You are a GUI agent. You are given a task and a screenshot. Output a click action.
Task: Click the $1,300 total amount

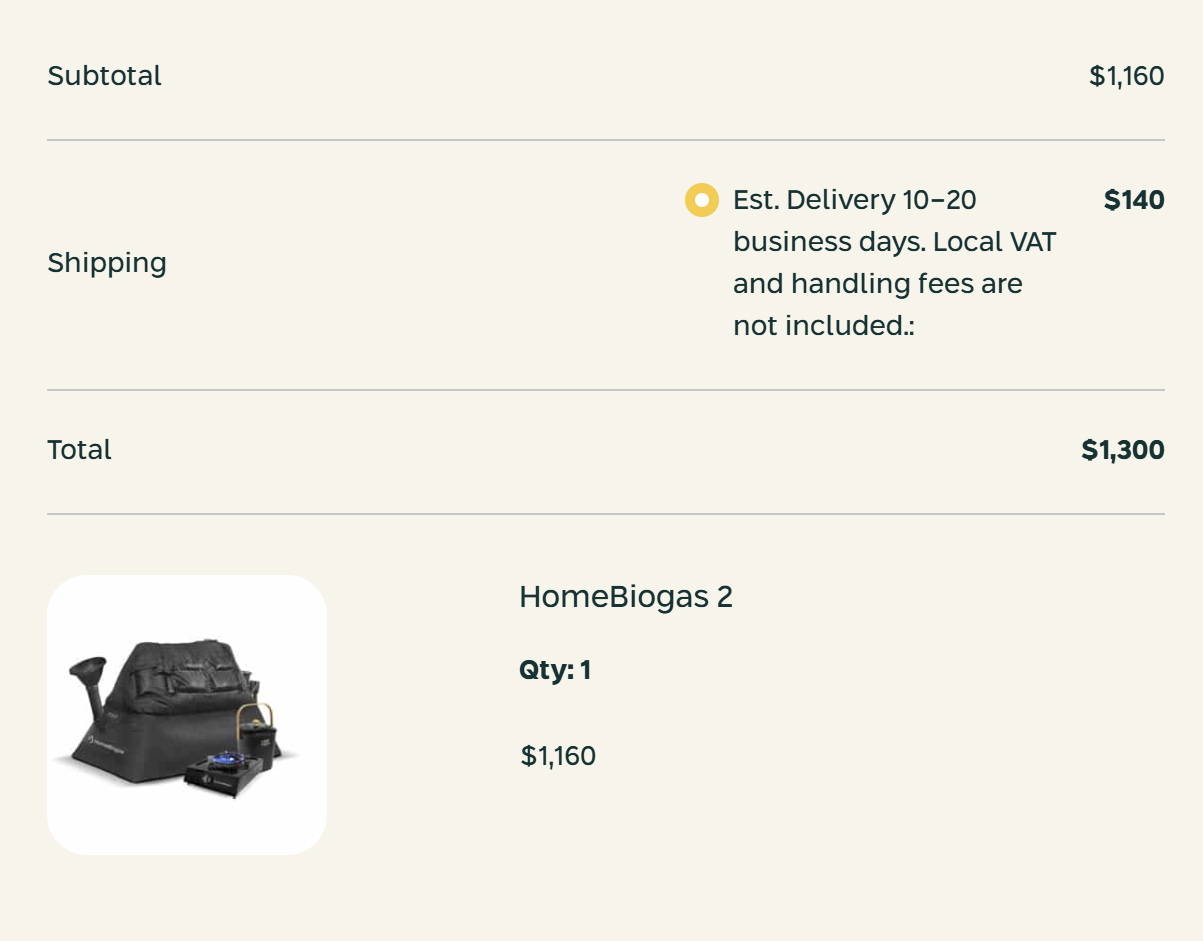pos(1122,450)
